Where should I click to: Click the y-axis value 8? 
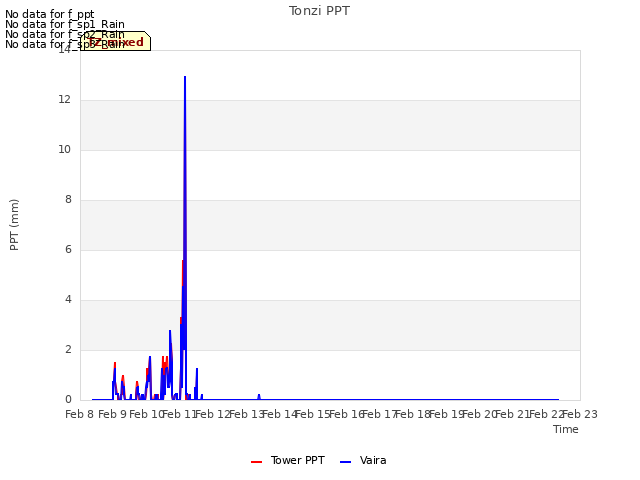[68, 200]
